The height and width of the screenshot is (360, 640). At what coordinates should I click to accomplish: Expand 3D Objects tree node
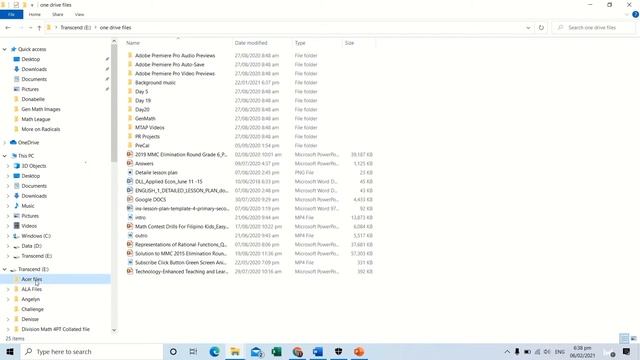pyautogui.click(x=8, y=166)
